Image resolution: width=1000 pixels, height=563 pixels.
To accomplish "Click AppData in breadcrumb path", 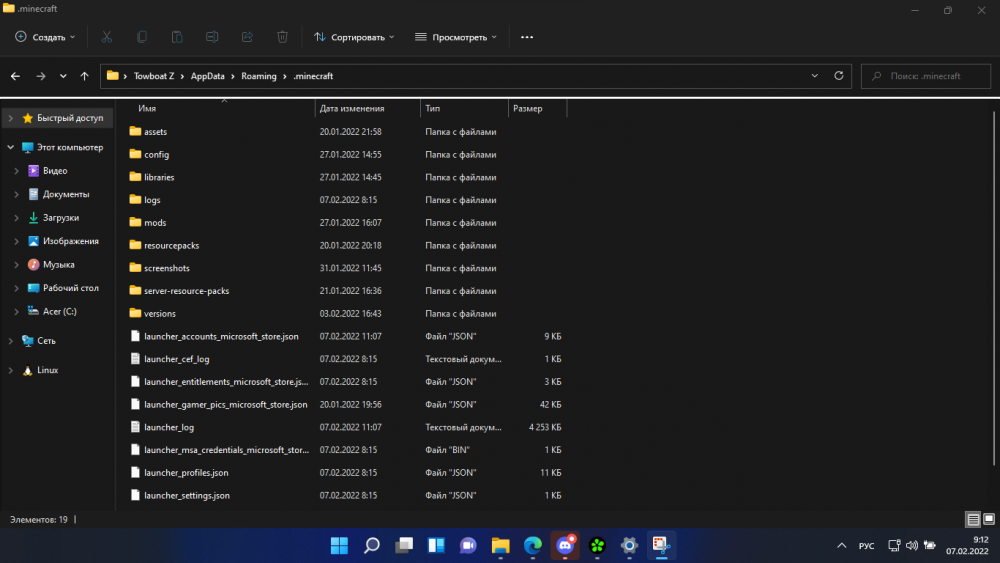I will (207, 76).
